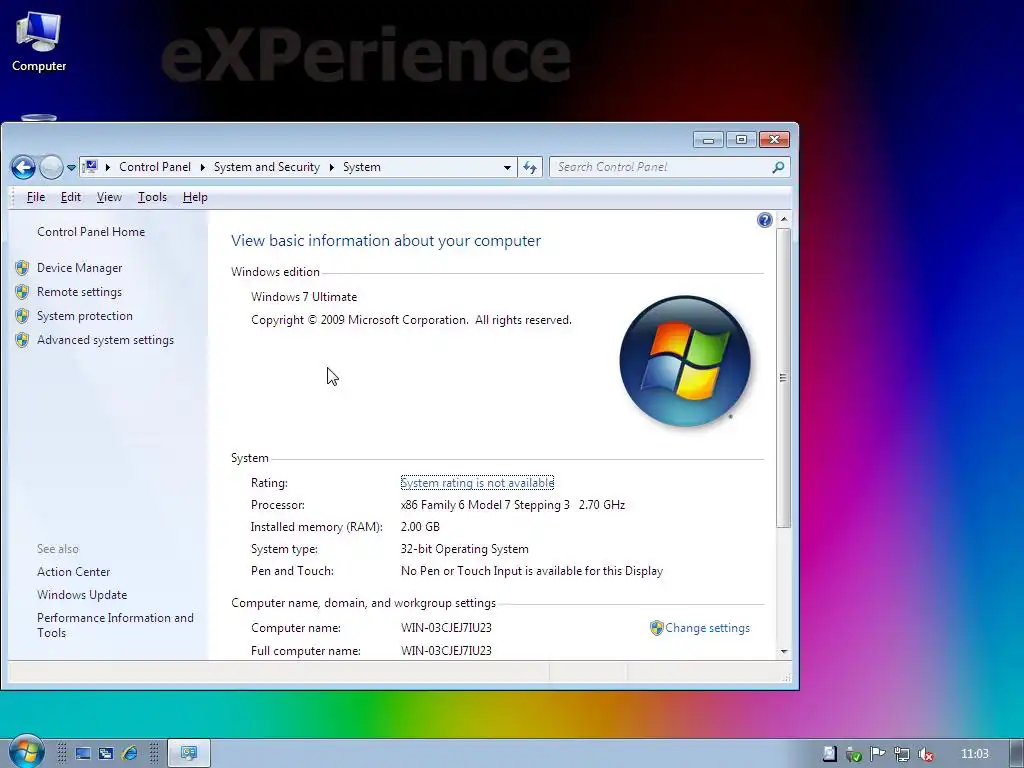Click the Windows logo image
This screenshot has width=1024, height=768.
pos(684,361)
